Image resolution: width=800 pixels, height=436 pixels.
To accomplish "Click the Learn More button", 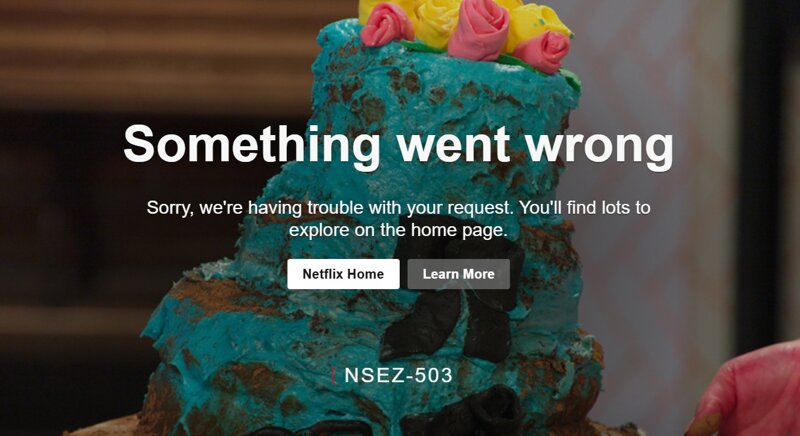I will pyautogui.click(x=458, y=274).
